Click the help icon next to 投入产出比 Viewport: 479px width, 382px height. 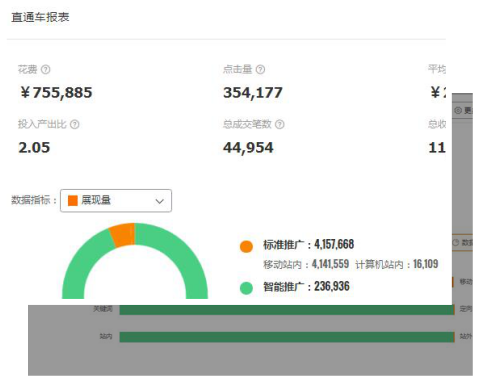(x=75, y=124)
